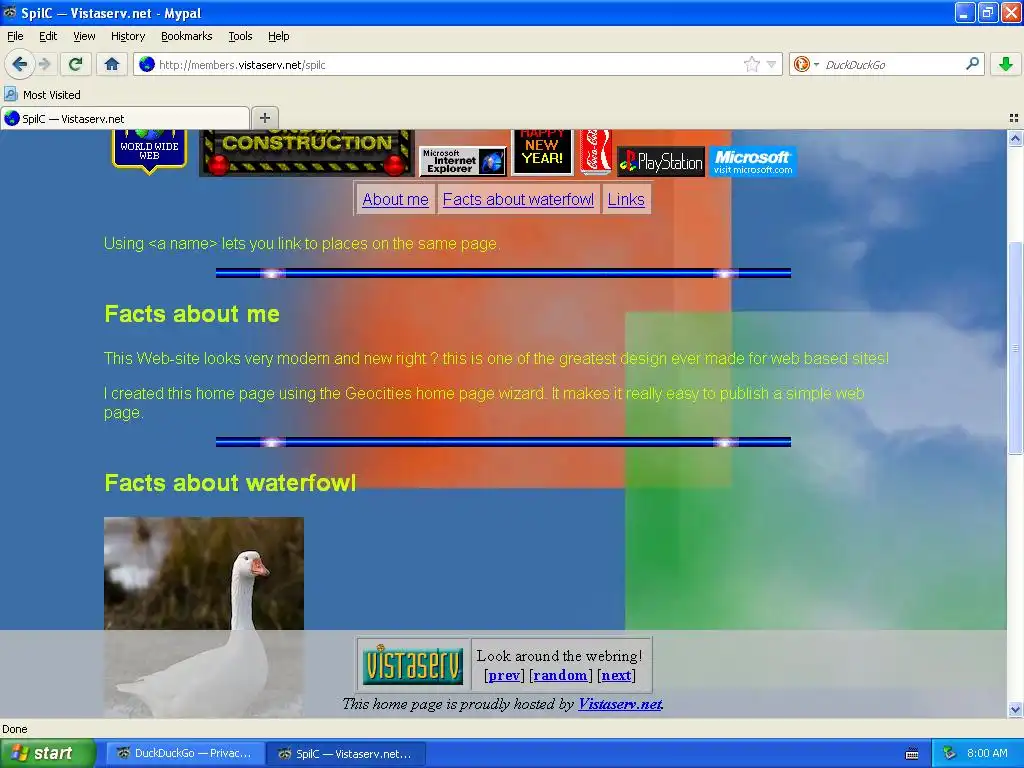Open the History menu
This screenshot has width=1024, height=768.
pos(127,36)
